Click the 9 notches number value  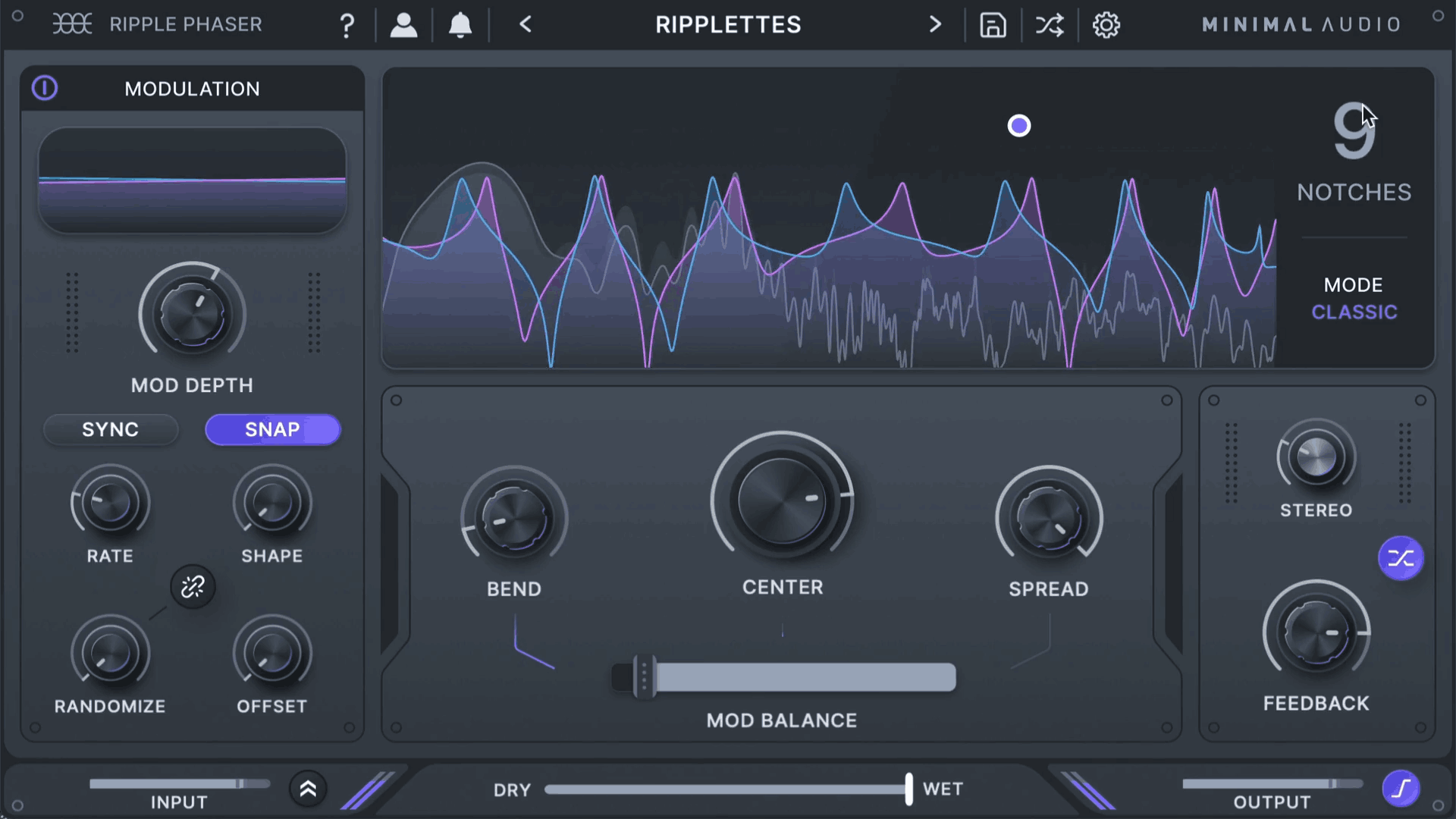point(1354,130)
